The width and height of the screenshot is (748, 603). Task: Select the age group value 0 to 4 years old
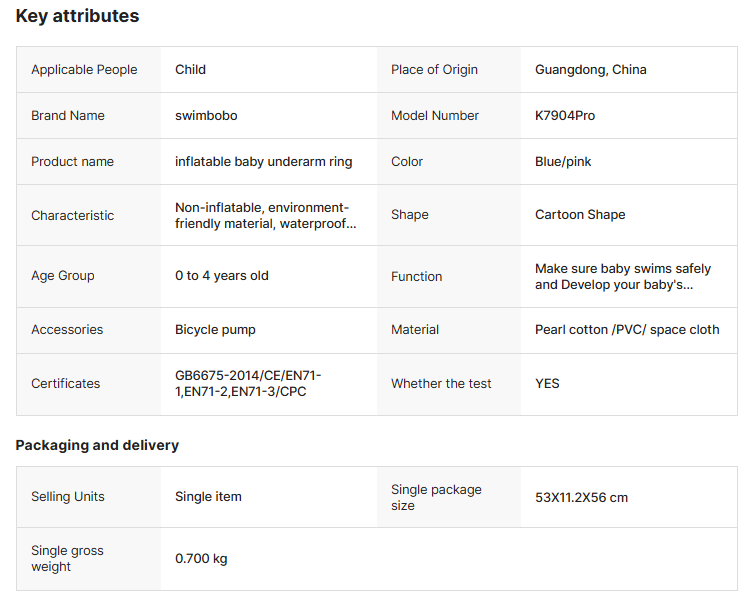pos(222,275)
